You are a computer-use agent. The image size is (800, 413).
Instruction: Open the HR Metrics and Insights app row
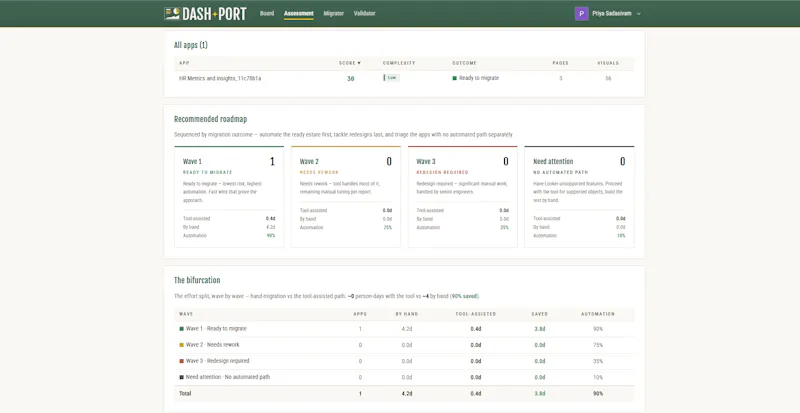pos(404,79)
